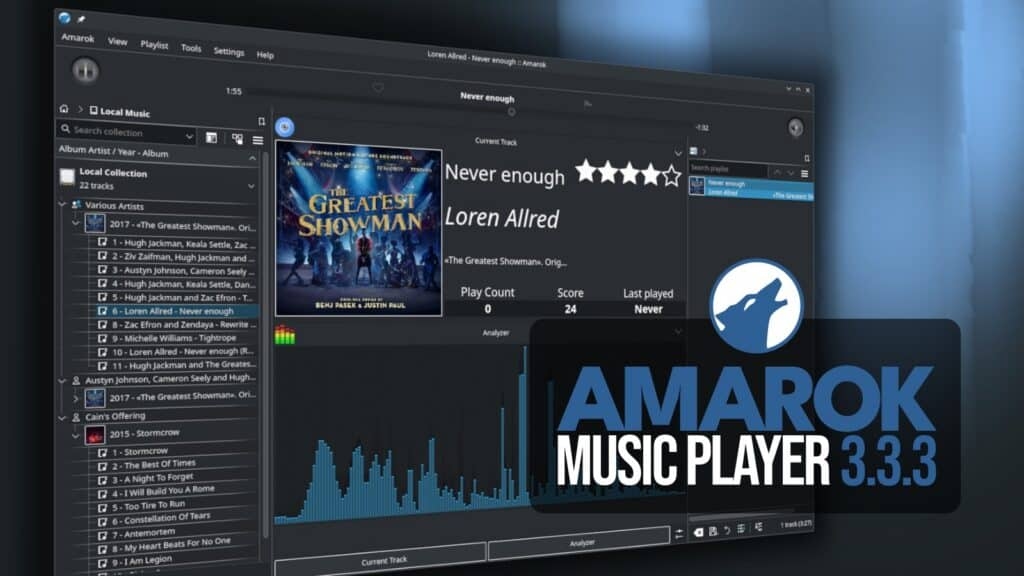Image resolution: width=1024 pixels, height=576 pixels.
Task: Set rating by clicking the fifth empty star
Action: point(671,176)
